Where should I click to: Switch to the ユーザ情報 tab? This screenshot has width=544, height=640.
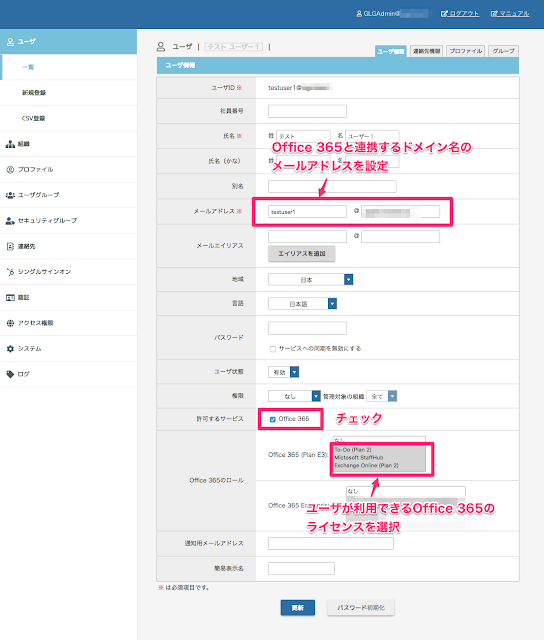point(391,51)
